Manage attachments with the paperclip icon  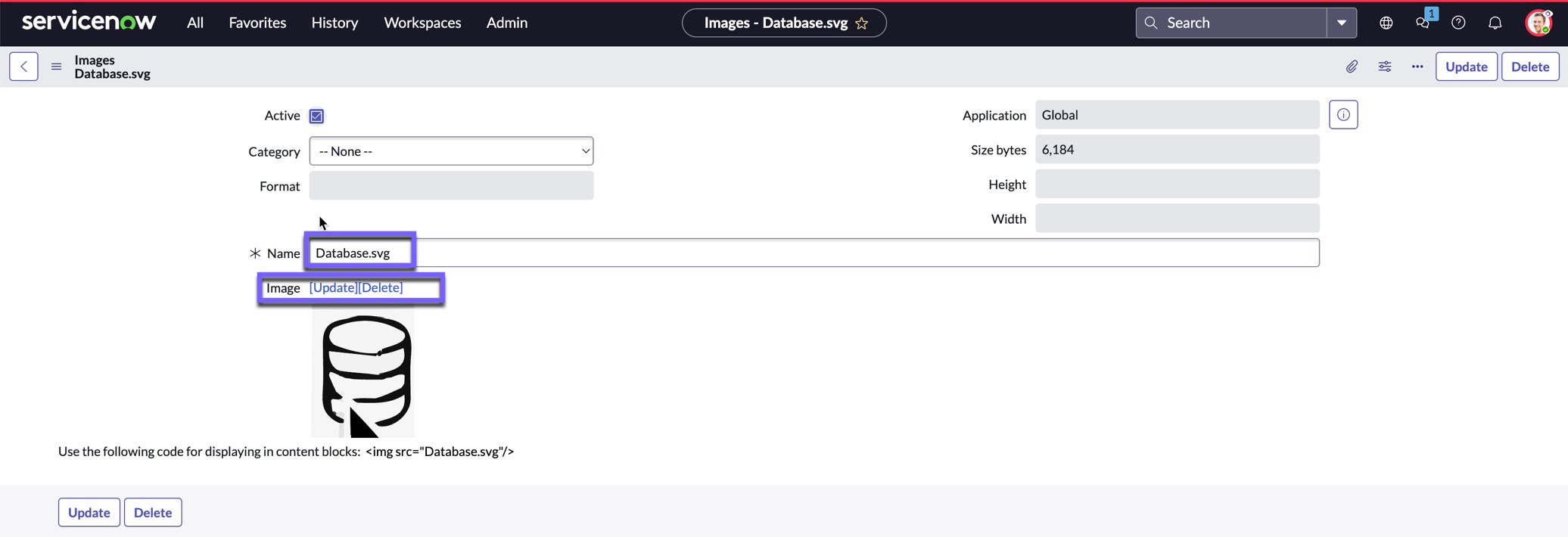tap(1352, 67)
